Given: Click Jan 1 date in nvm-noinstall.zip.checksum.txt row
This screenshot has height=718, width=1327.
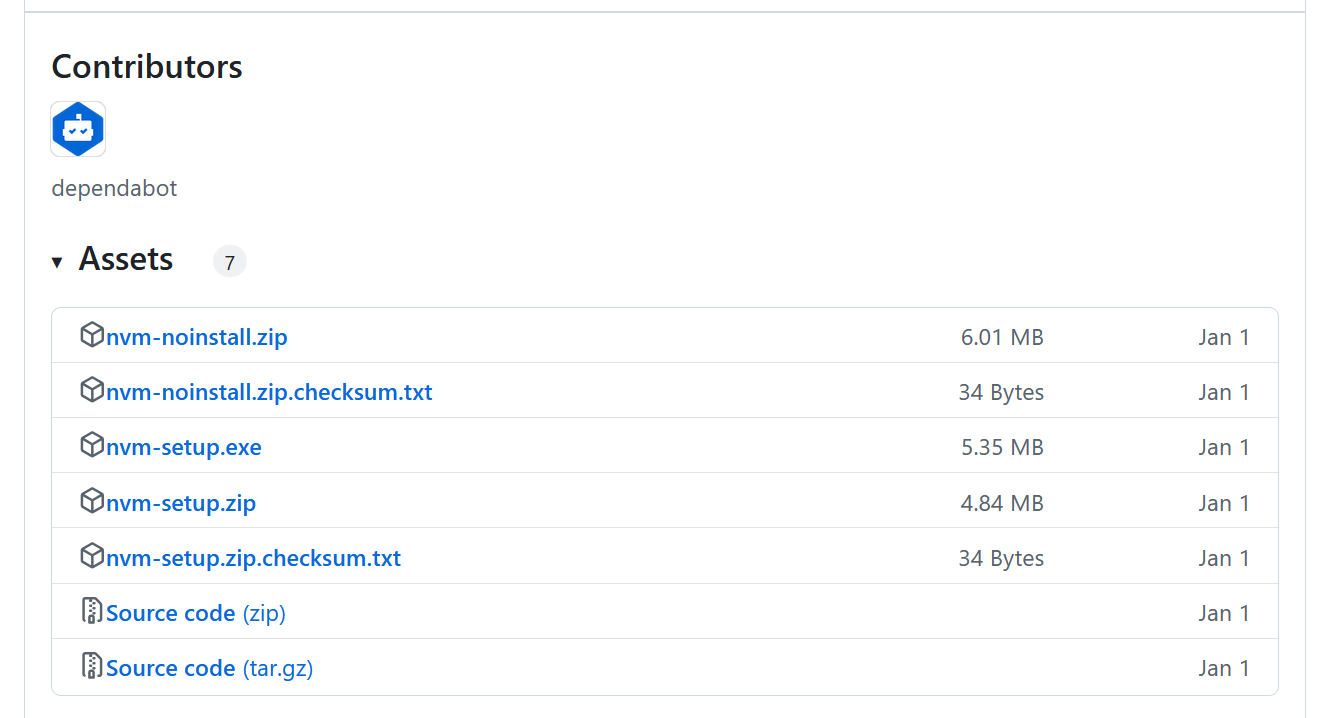Looking at the screenshot, I should pyautogui.click(x=1224, y=392).
